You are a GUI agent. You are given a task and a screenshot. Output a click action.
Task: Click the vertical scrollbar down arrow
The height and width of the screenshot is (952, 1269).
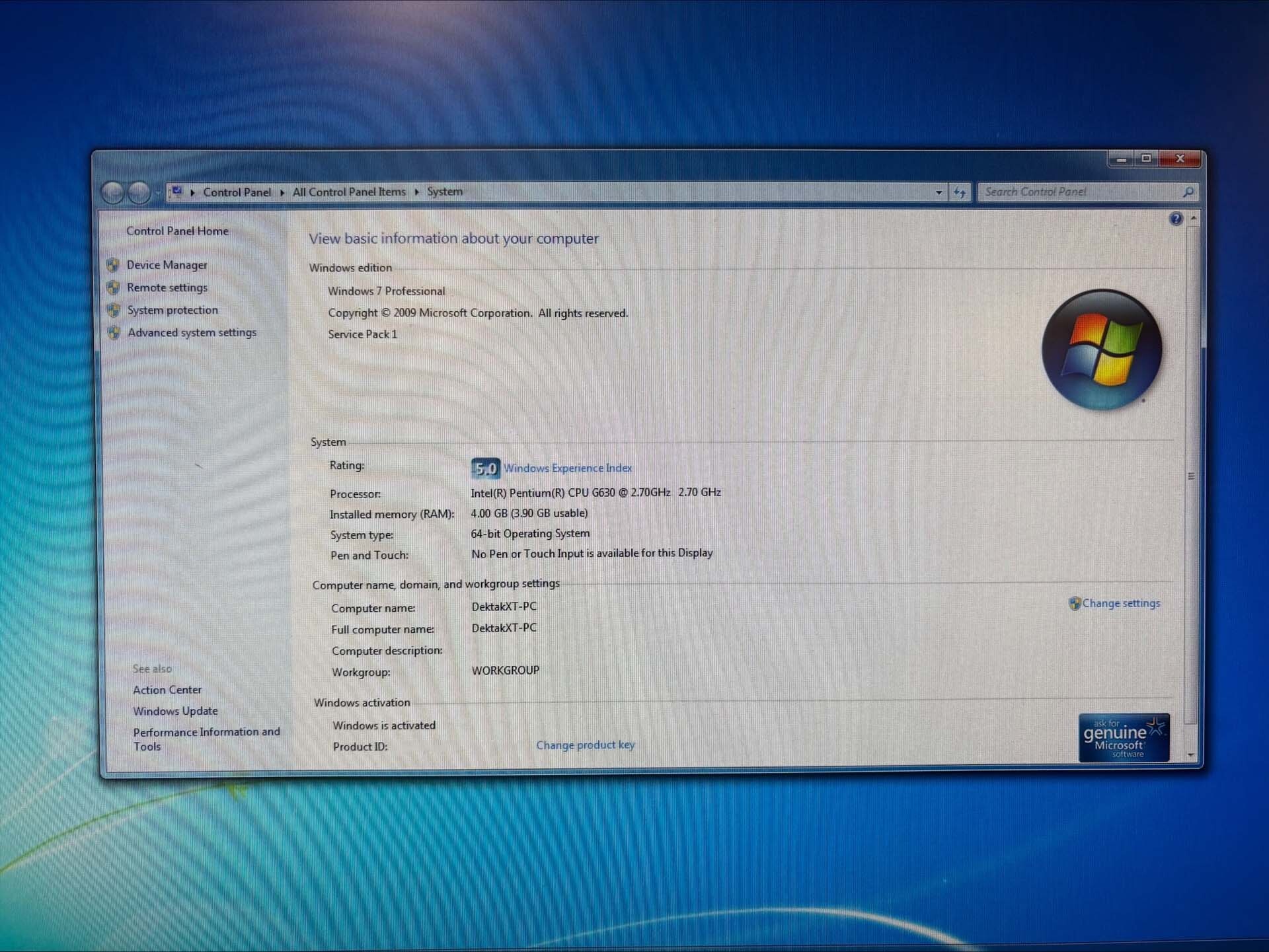(1190, 754)
